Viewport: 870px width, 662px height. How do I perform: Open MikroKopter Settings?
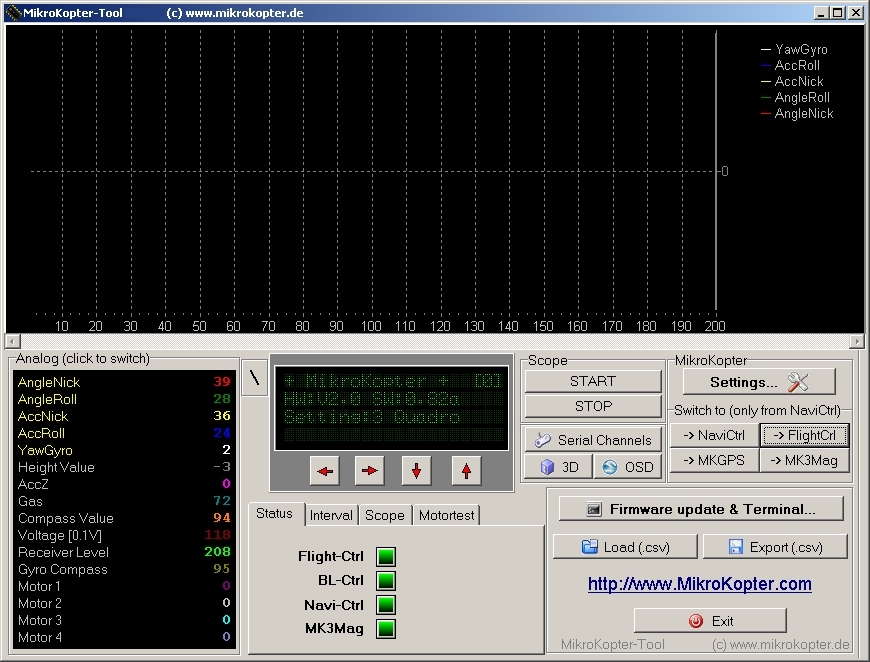759,381
